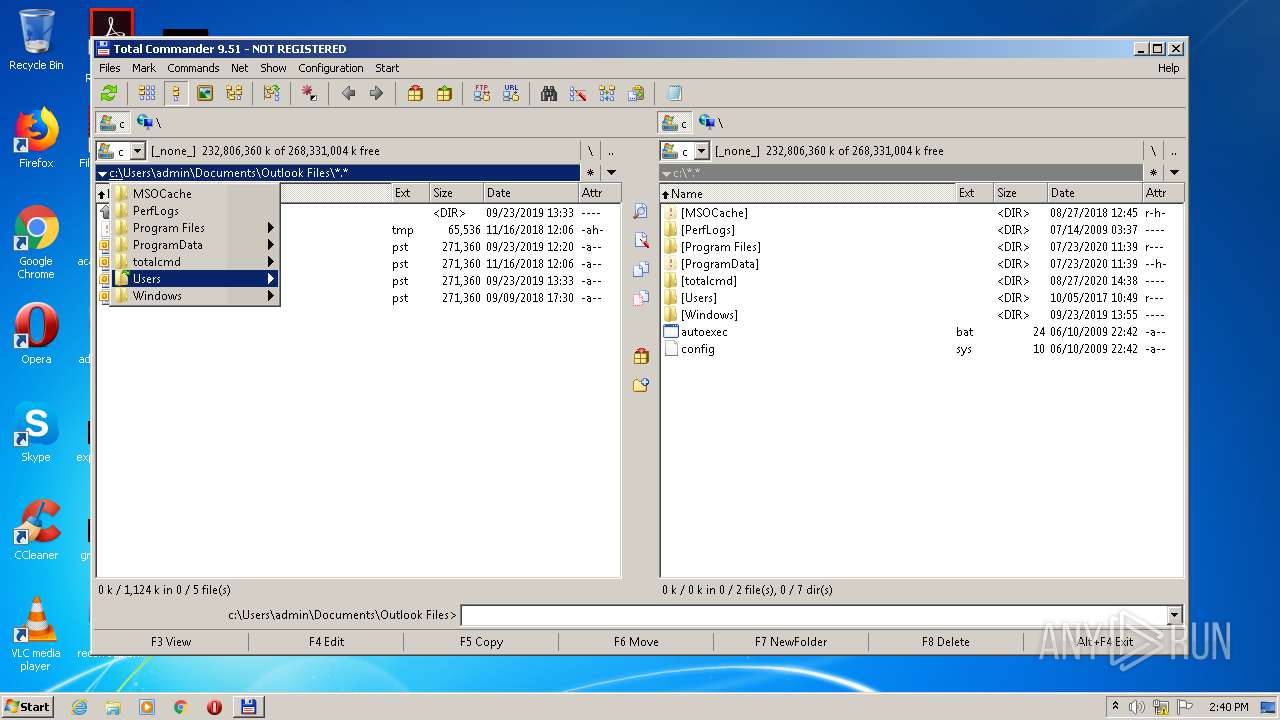Viewport: 1280px width, 720px height.
Task: Open the FTP connect icon
Action: [482, 93]
